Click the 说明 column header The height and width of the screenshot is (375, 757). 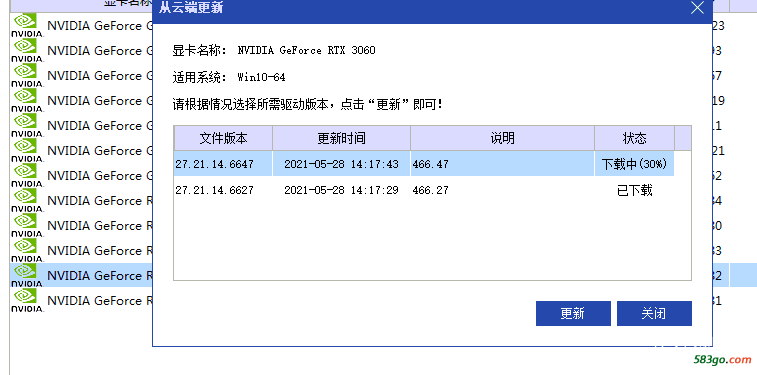[502, 139]
